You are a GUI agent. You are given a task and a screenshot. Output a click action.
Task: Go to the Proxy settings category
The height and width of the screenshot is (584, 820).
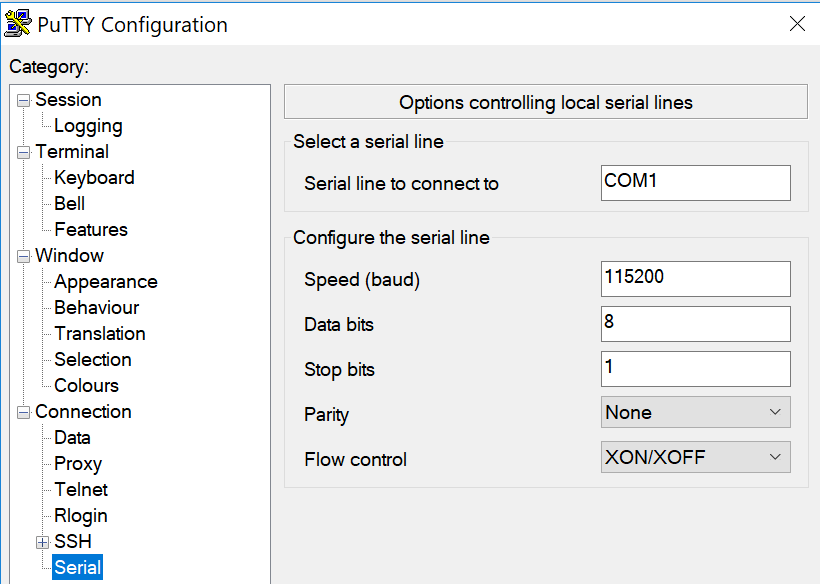78,464
